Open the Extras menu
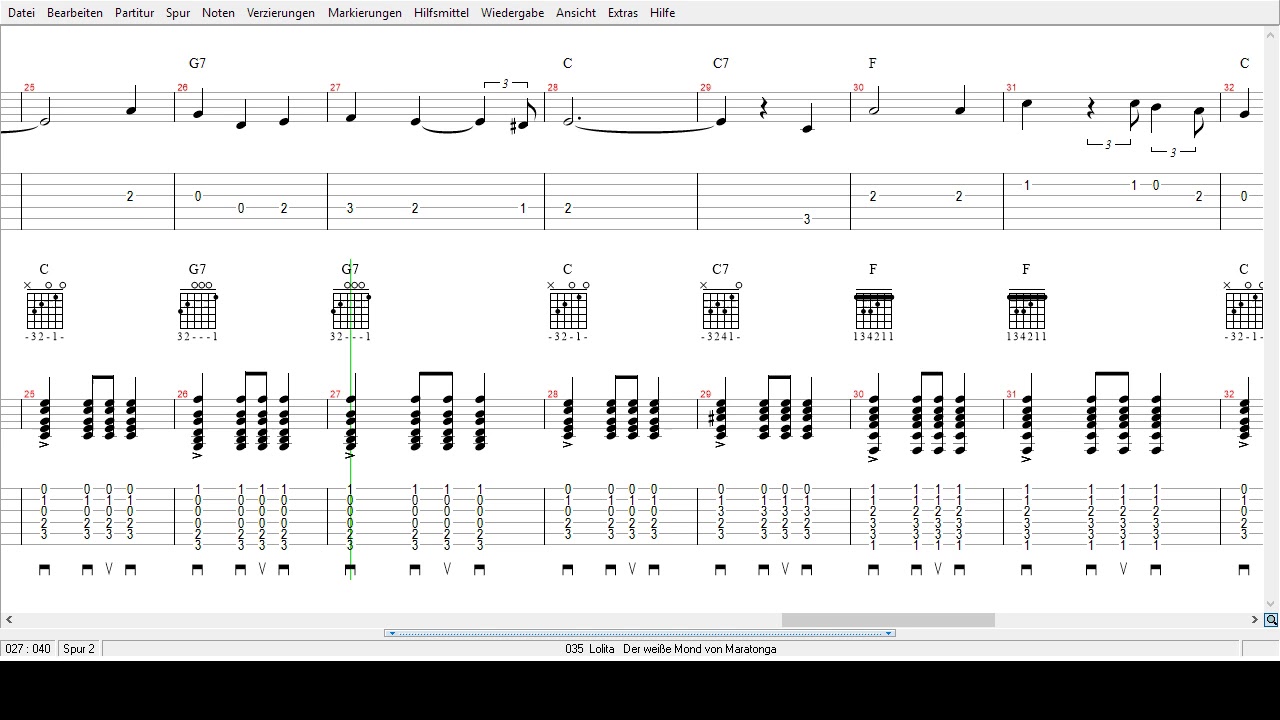 point(622,13)
